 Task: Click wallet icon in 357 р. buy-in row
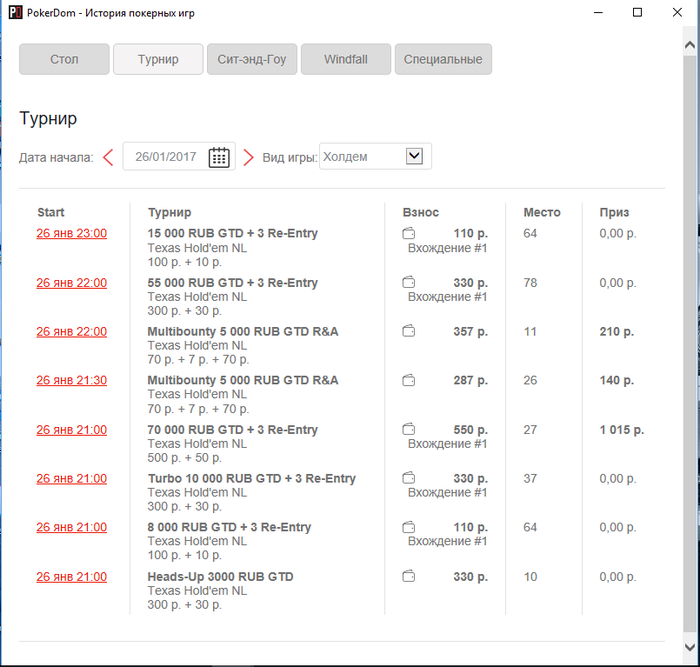click(408, 331)
